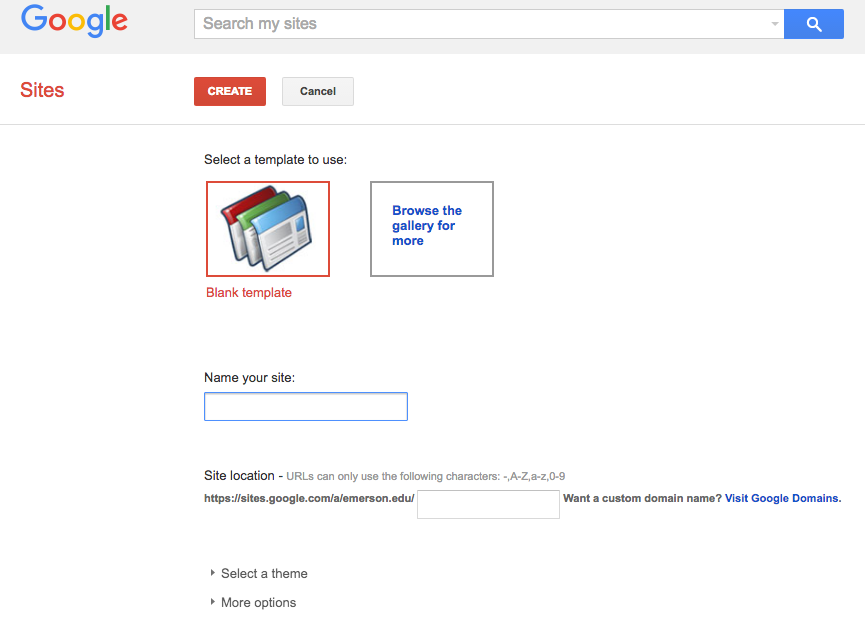
Task: Open the search options dropdown arrow
Action: 775,24
